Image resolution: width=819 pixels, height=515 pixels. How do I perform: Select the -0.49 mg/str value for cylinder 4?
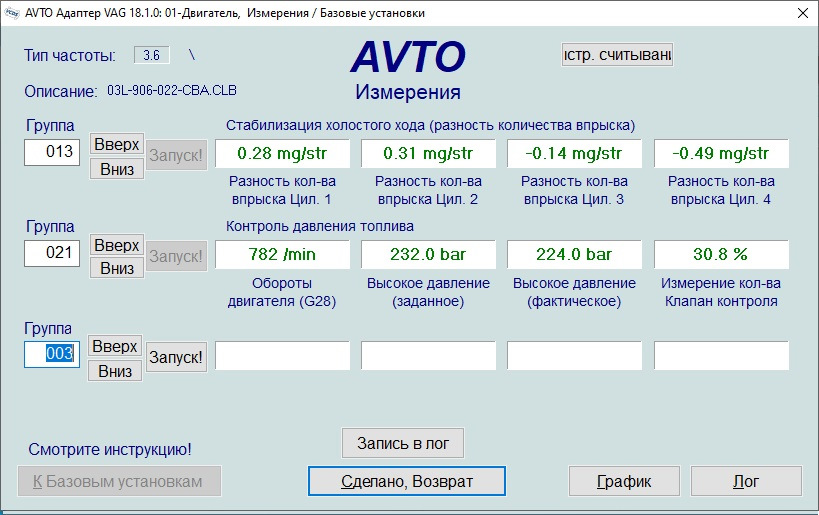tap(721, 154)
